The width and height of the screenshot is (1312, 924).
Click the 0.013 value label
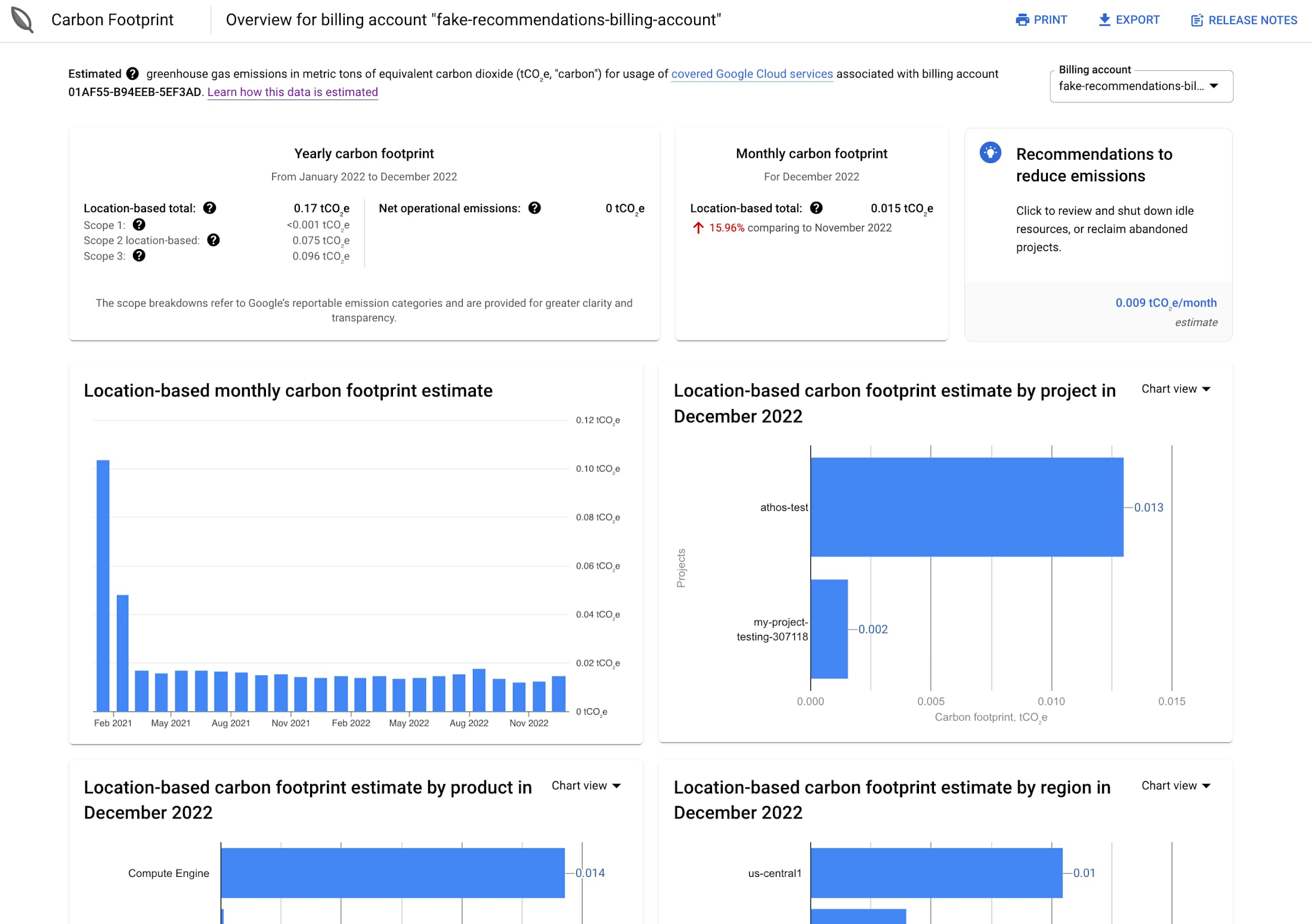(1149, 507)
